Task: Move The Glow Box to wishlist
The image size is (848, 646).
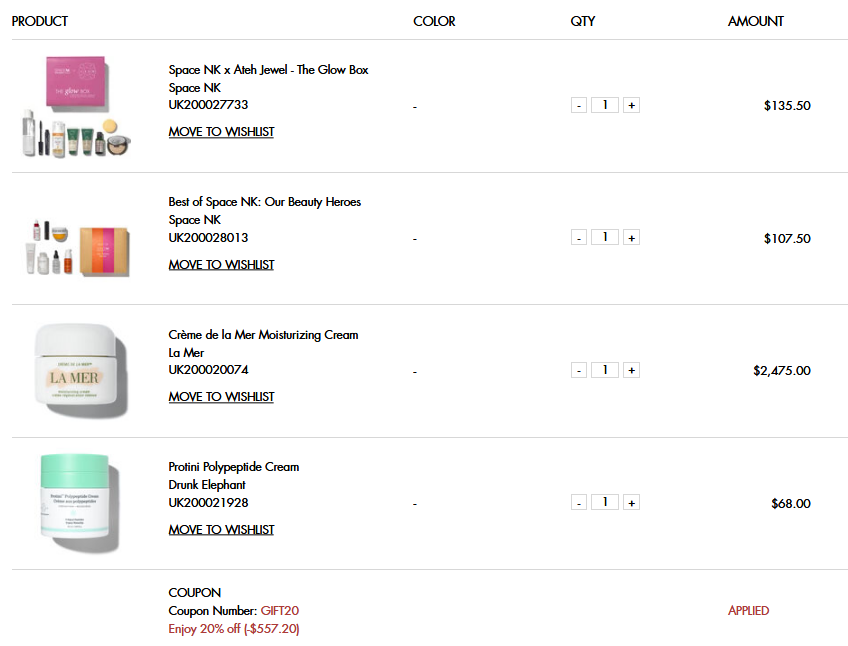Action: (221, 131)
